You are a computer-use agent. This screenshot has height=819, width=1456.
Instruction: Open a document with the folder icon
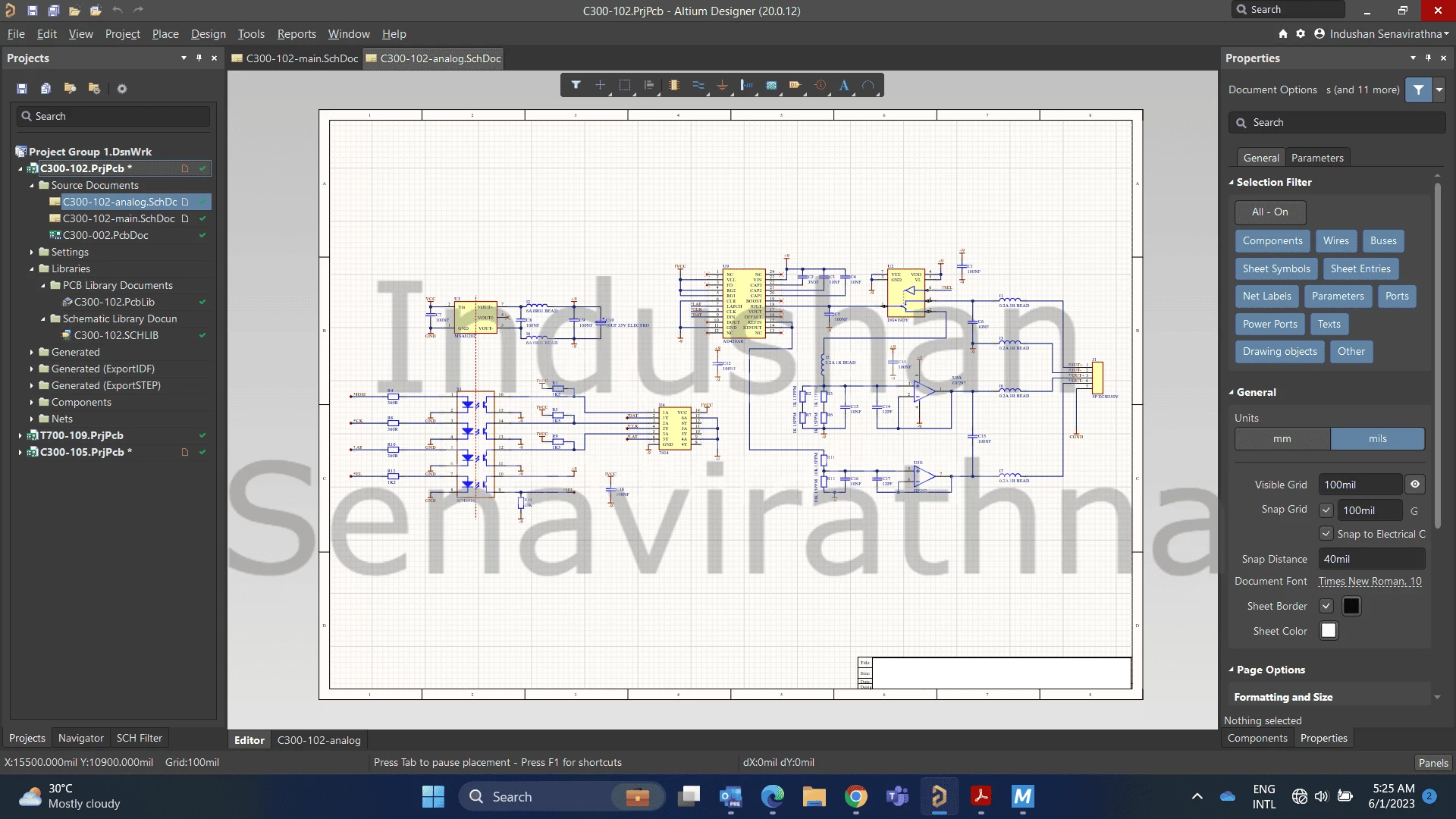(74, 11)
